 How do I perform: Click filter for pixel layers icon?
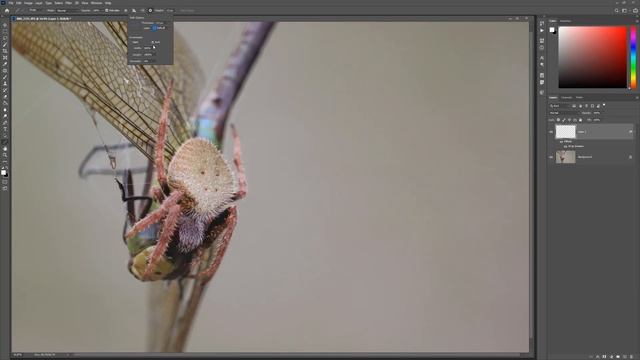[574, 106]
